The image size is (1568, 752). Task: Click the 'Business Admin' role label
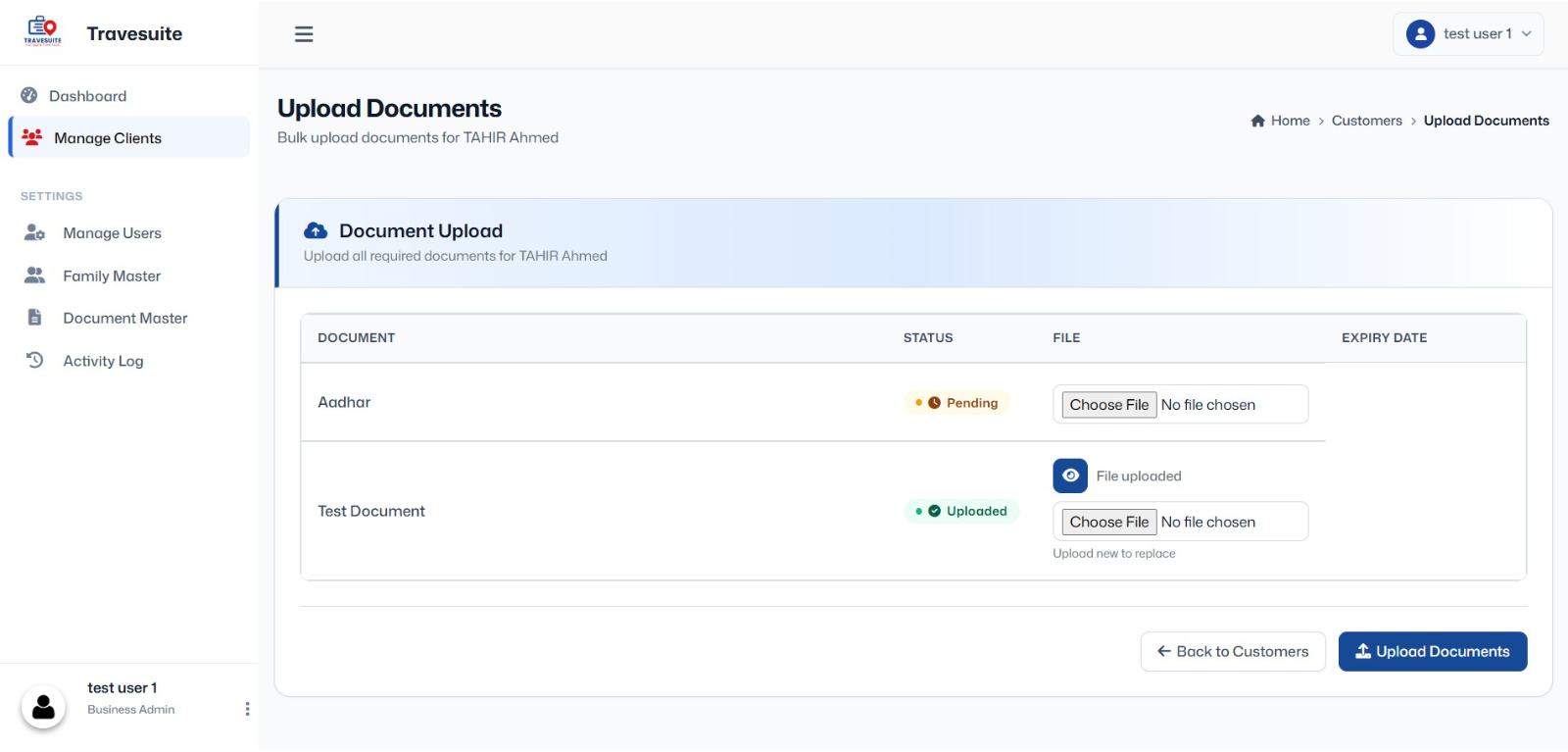point(131,710)
